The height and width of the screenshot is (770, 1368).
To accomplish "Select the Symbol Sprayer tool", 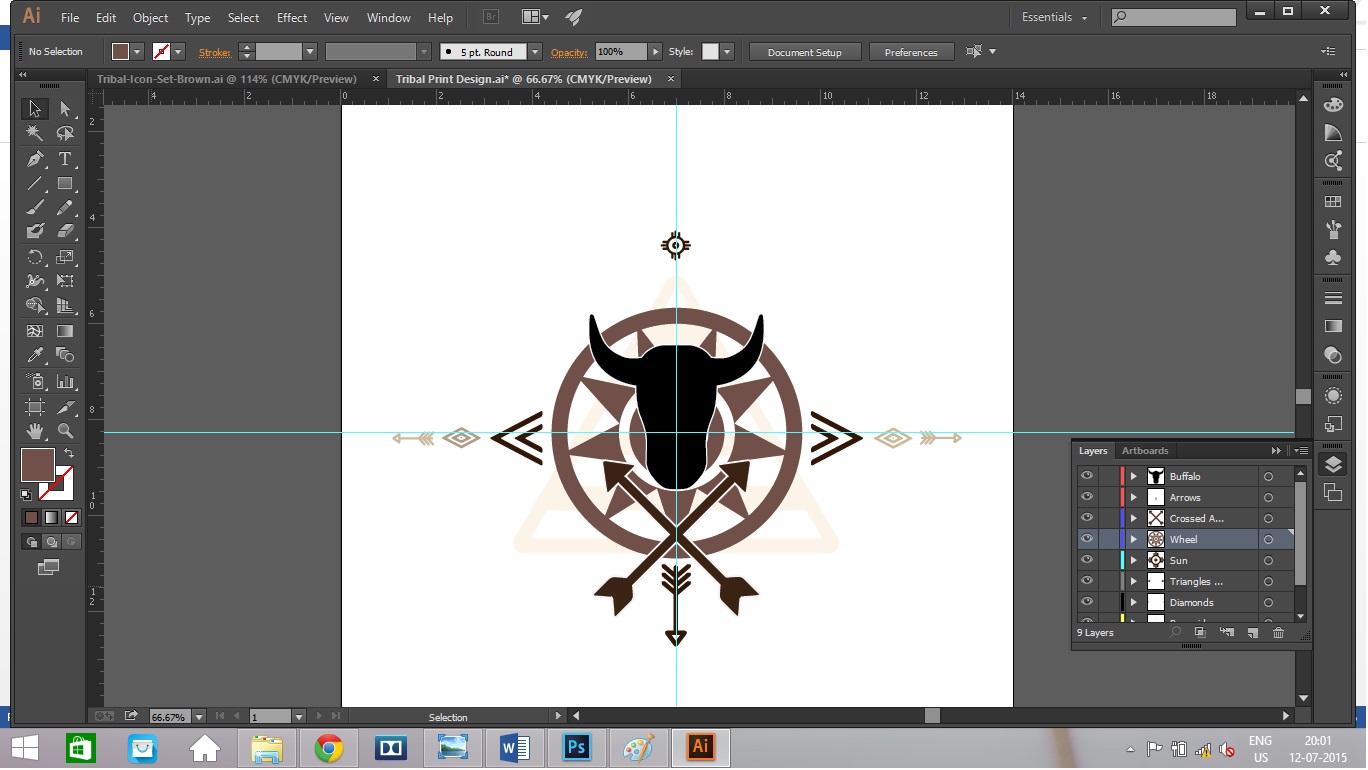I will [x=35, y=381].
